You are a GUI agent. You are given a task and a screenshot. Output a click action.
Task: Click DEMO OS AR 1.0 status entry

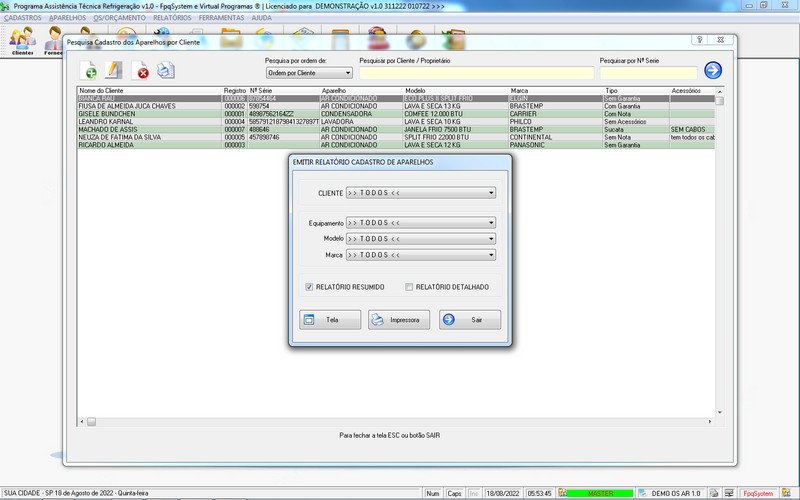676,493
